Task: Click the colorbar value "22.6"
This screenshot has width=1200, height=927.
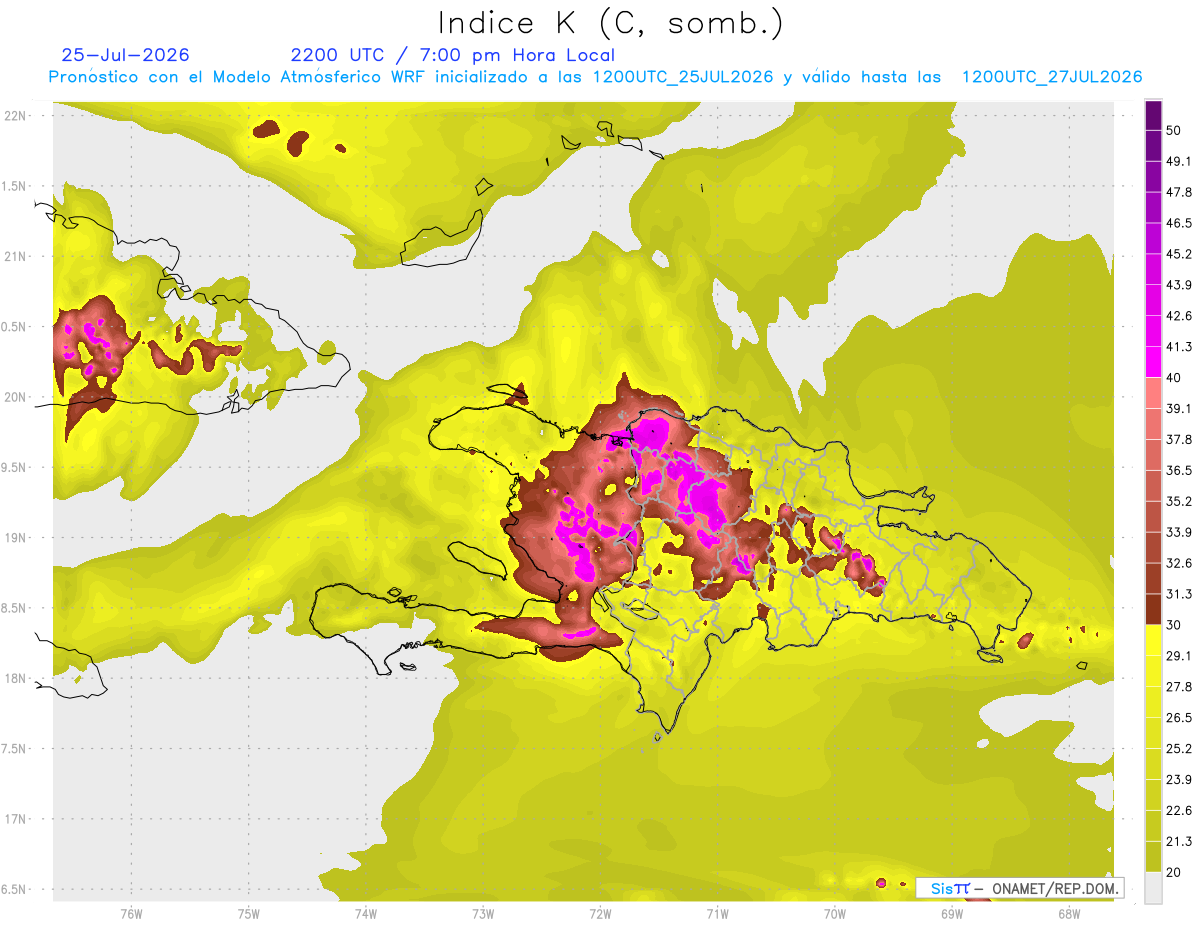Action: (1178, 811)
